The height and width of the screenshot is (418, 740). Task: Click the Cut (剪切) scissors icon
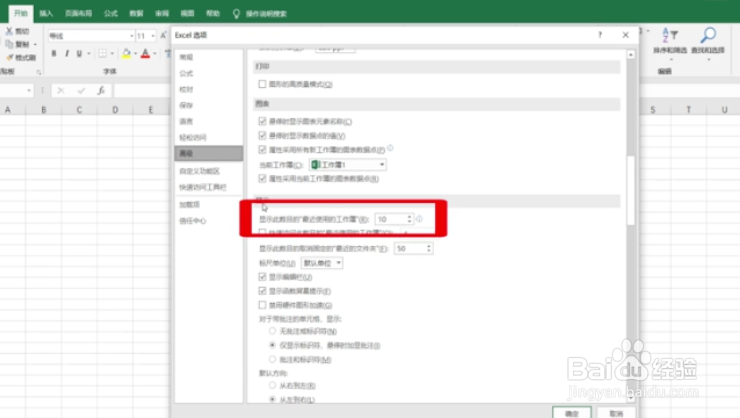coord(9,31)
